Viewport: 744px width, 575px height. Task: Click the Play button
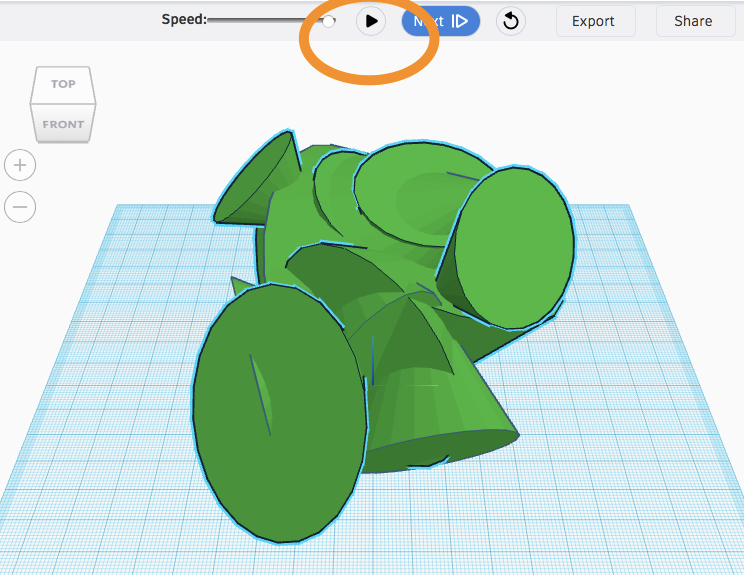pyautogui.click(x=371, y=21)
